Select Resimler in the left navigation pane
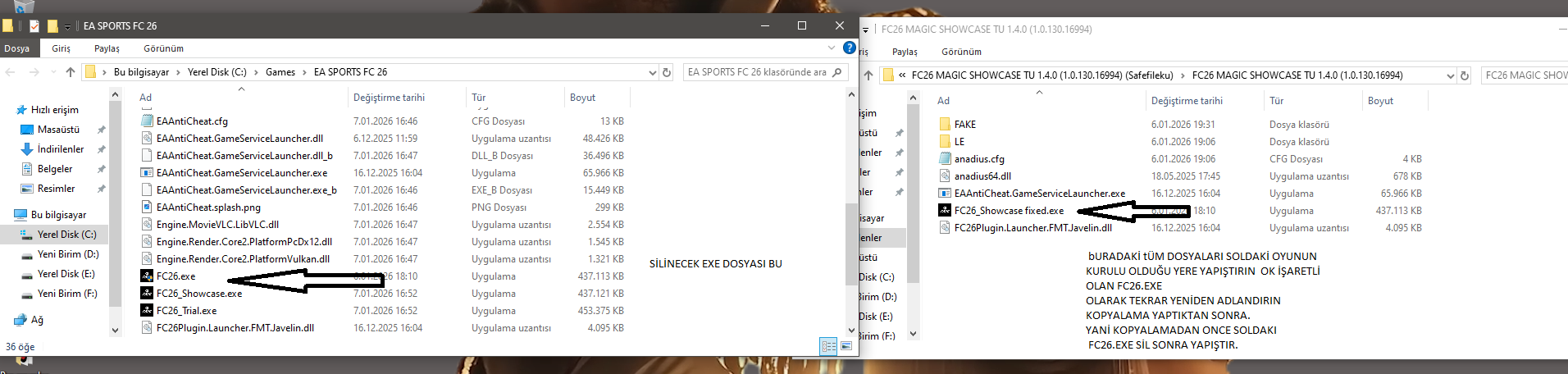Image resolution: width=1568 pixels, height=374 pixels. tap(56, 189)
